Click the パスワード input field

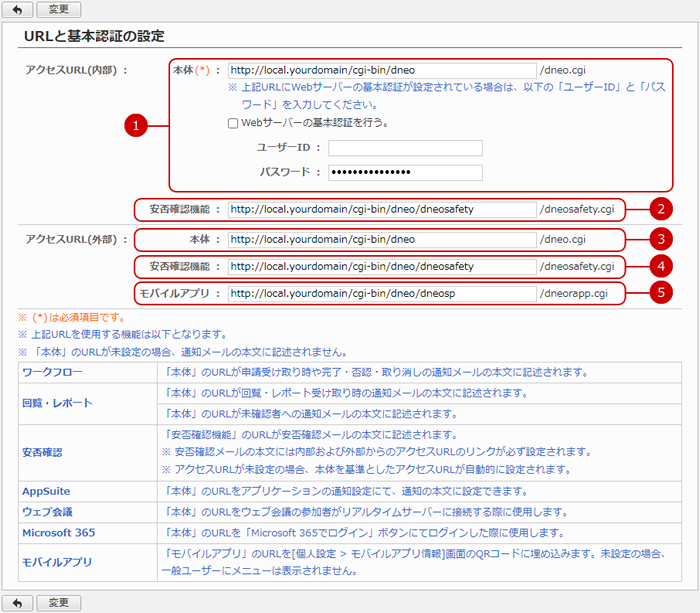405,172
